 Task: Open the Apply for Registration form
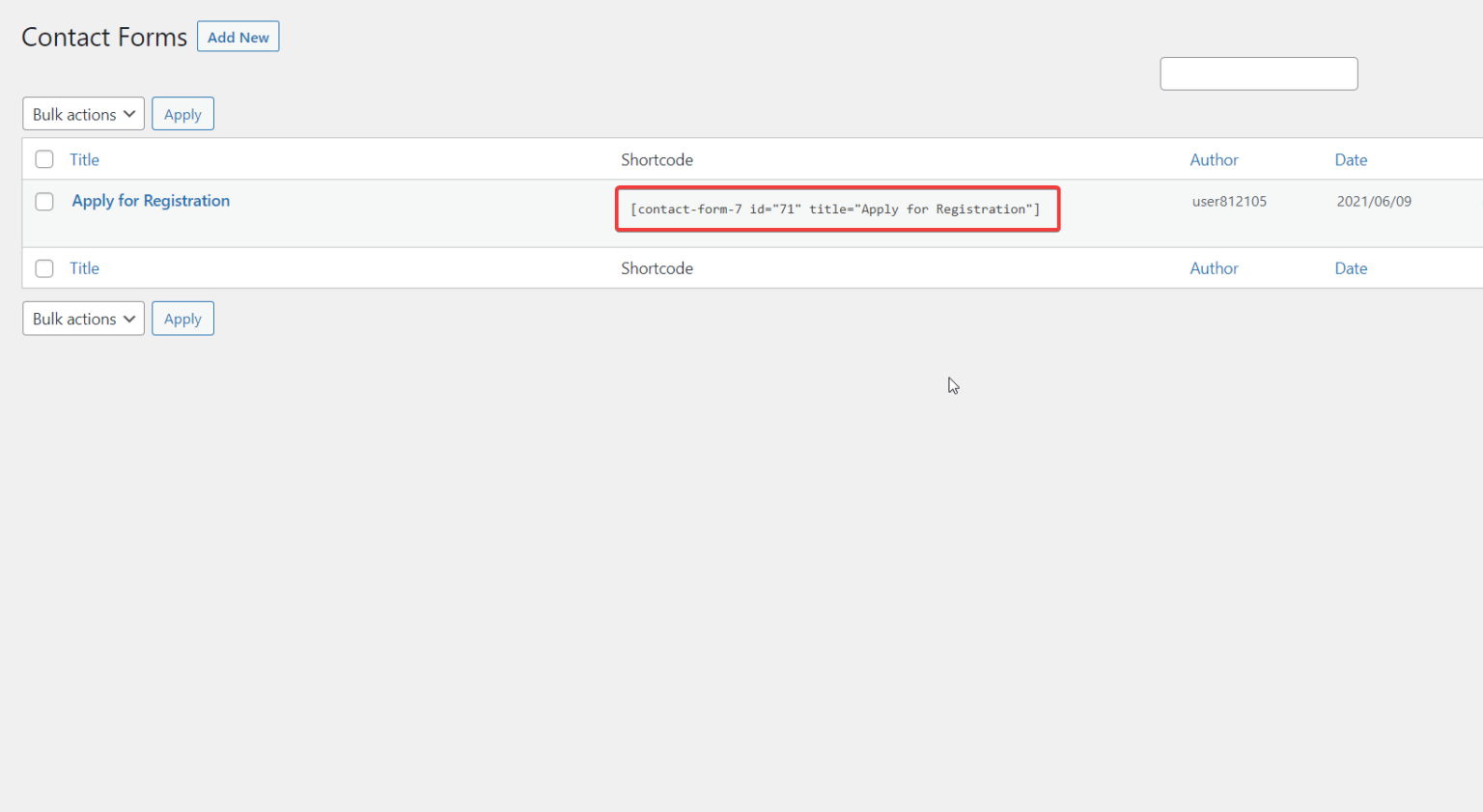click(151, 200)
